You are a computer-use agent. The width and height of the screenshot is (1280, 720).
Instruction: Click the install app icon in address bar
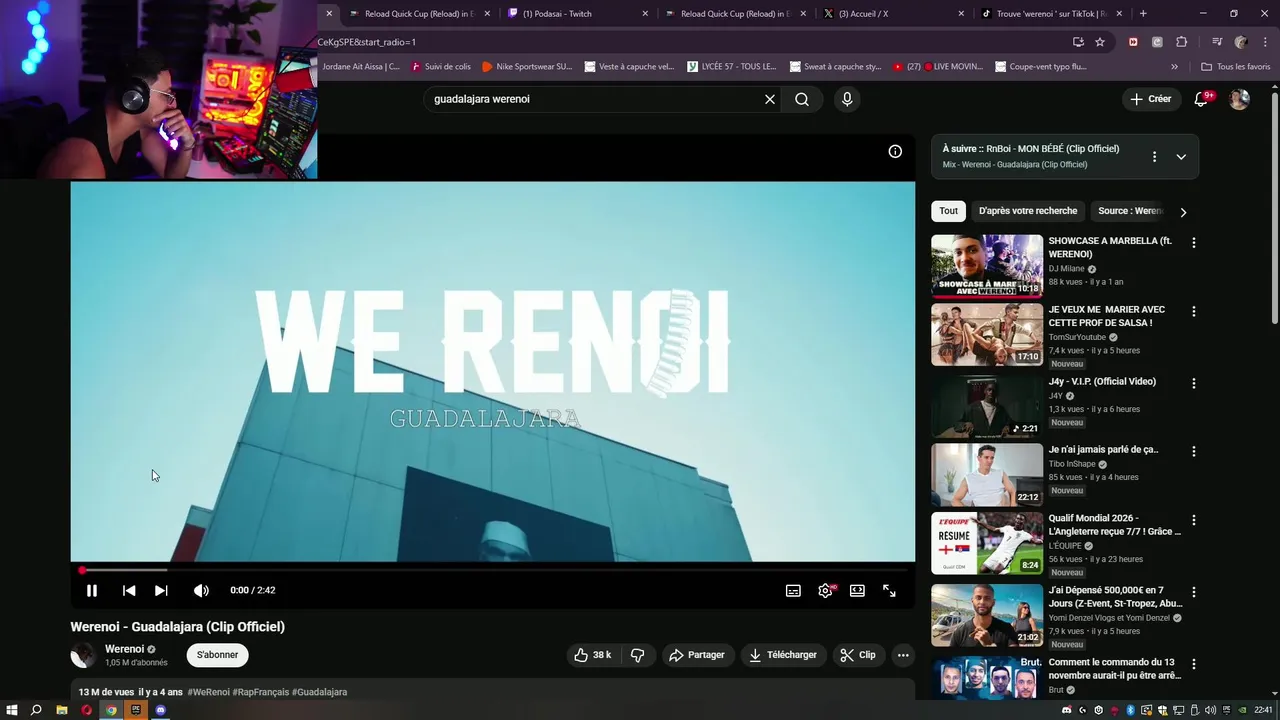(1078, 42)
